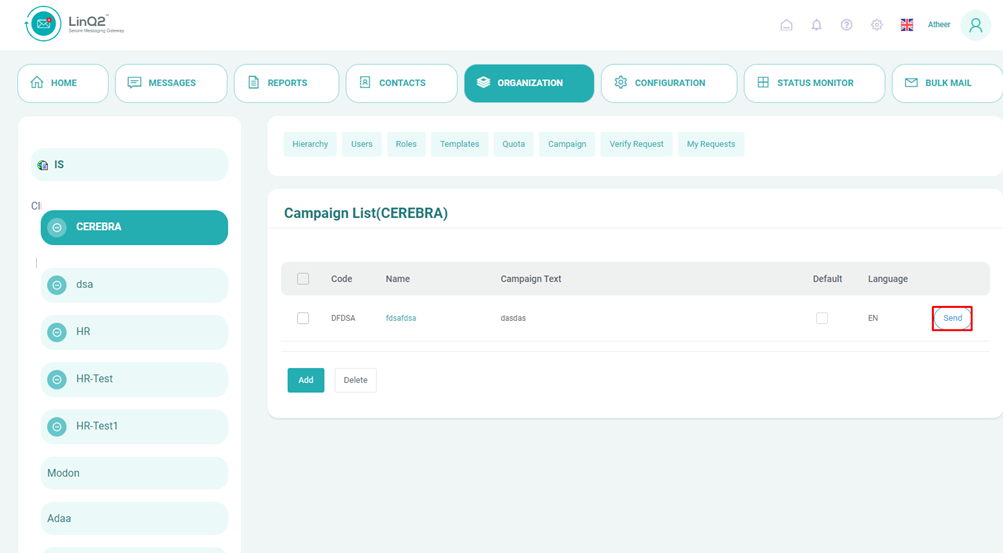Select the Adaa organization
The image size is (1003, 553).
[x=134, y=518]
